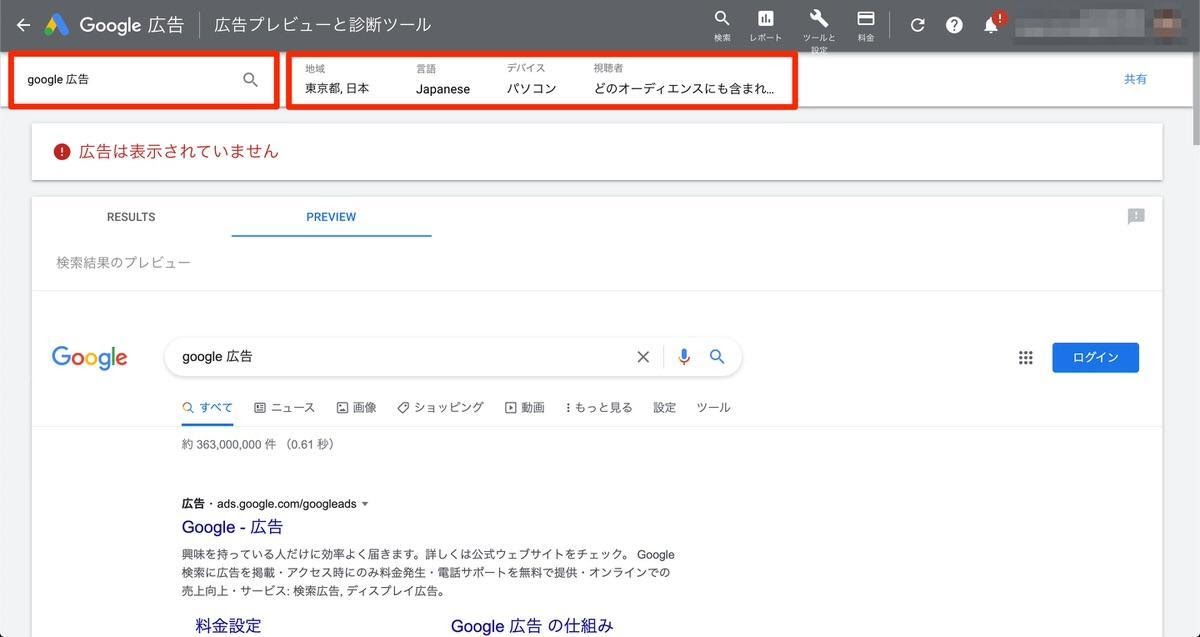Open the 動画 videos tab
Image resolution: width=1200 pixels, height=637 pixels.
click(525, 408)
